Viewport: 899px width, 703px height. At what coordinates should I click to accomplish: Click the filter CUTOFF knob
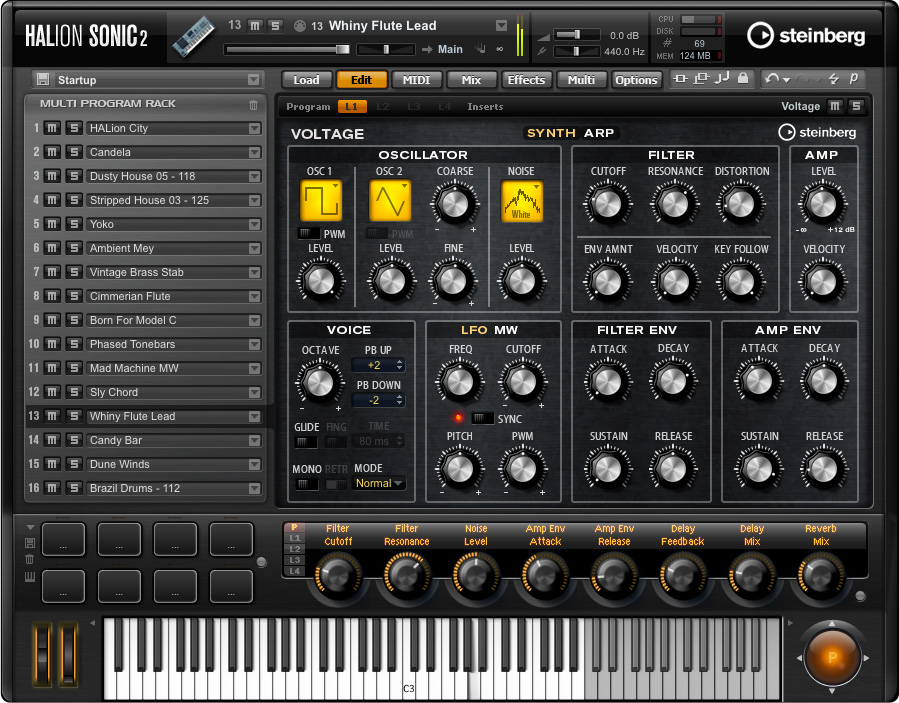tap(608, 203)
